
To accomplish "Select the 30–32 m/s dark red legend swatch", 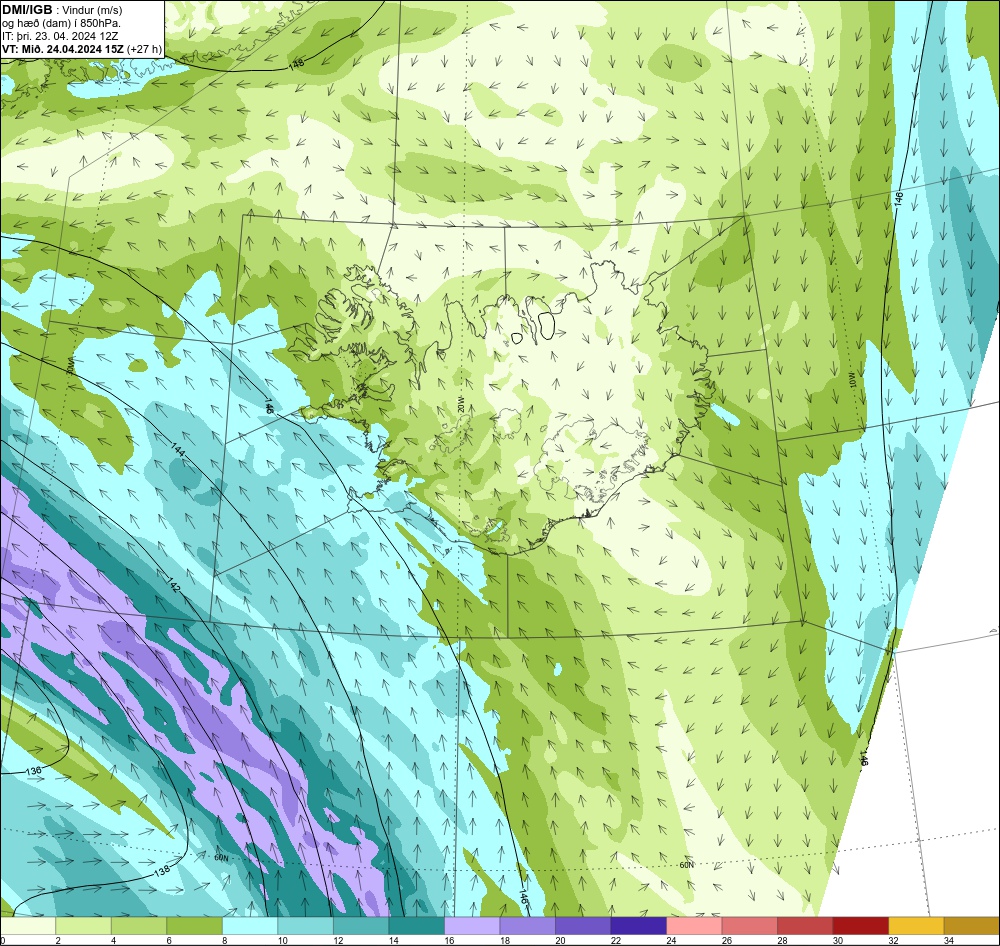I will pos(860,926).
